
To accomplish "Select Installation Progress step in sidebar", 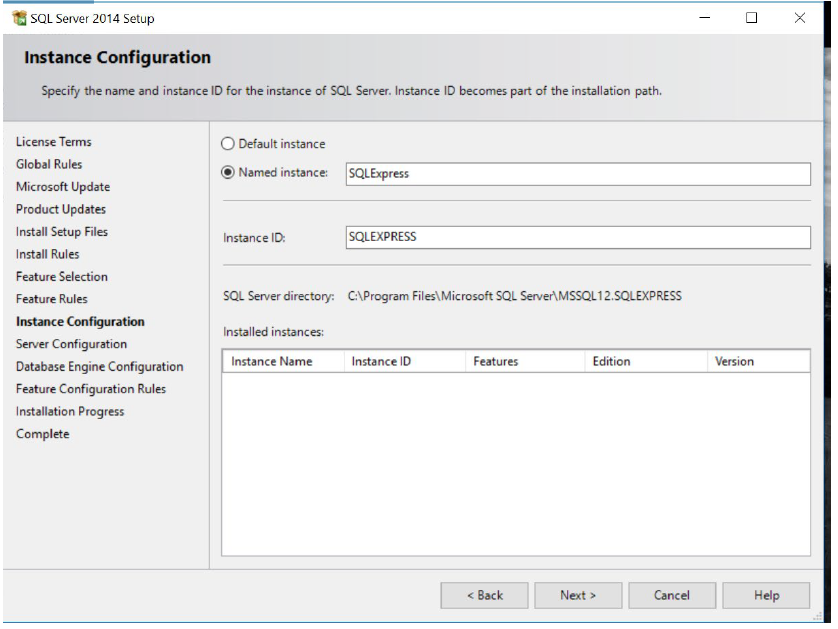I will (x=70, y=411).
